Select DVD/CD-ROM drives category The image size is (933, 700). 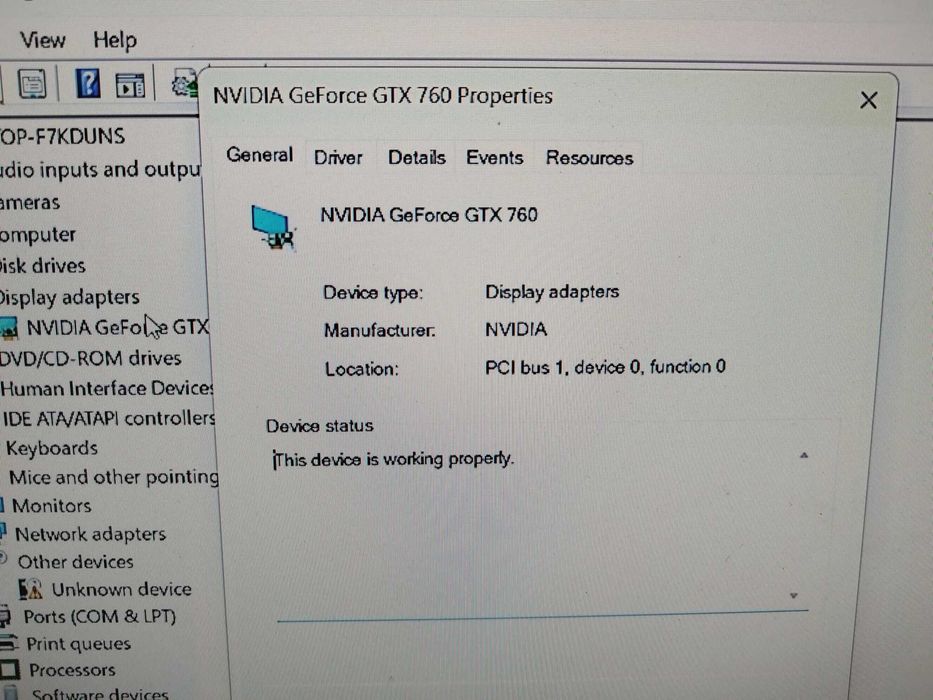point(90,358)
